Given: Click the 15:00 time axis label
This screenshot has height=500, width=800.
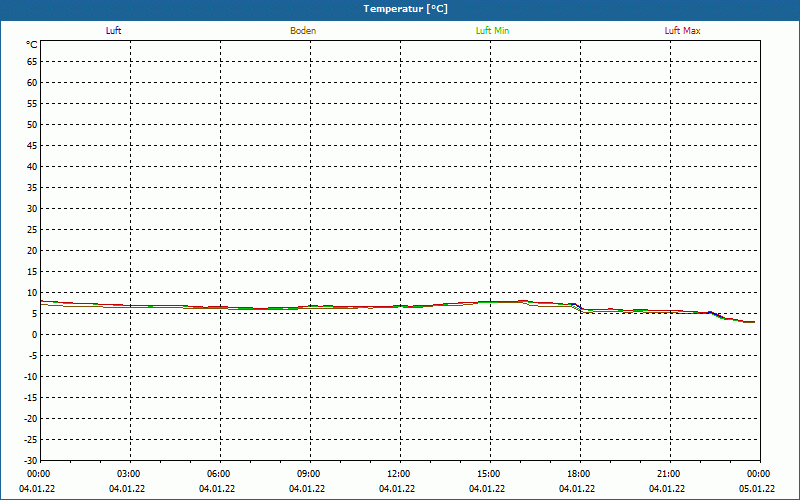Looking at the screenshot, I should click(489, 474).
